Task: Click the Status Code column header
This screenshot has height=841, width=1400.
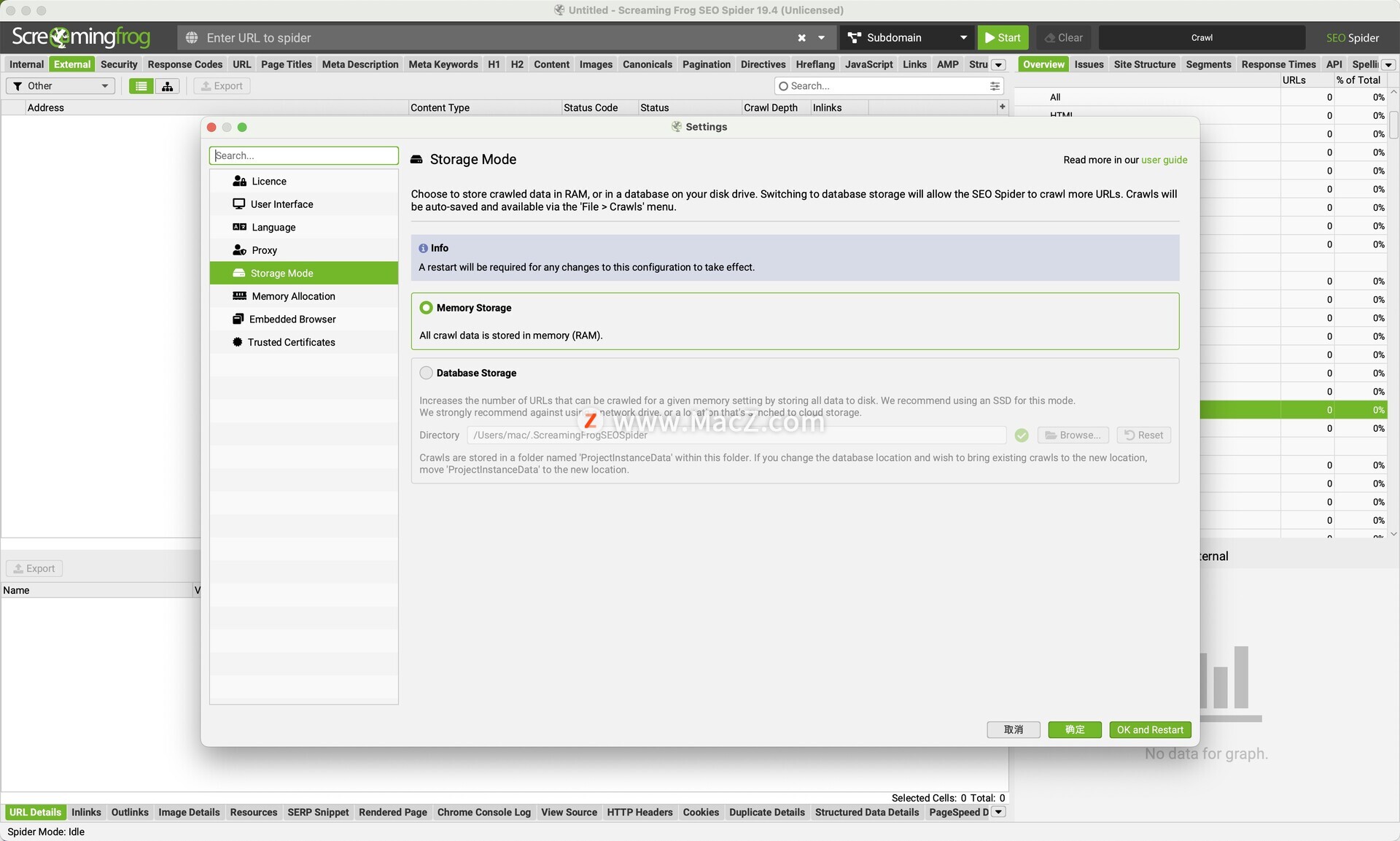Action: click(599, 107)
